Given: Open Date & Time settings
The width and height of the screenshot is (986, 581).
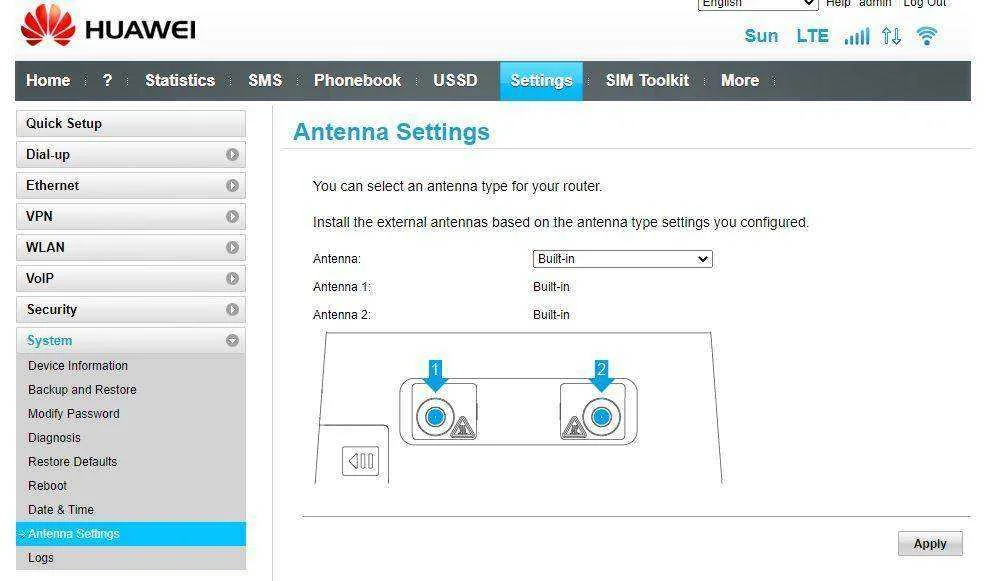Looking at the screenshot, I should coord(61,509).
